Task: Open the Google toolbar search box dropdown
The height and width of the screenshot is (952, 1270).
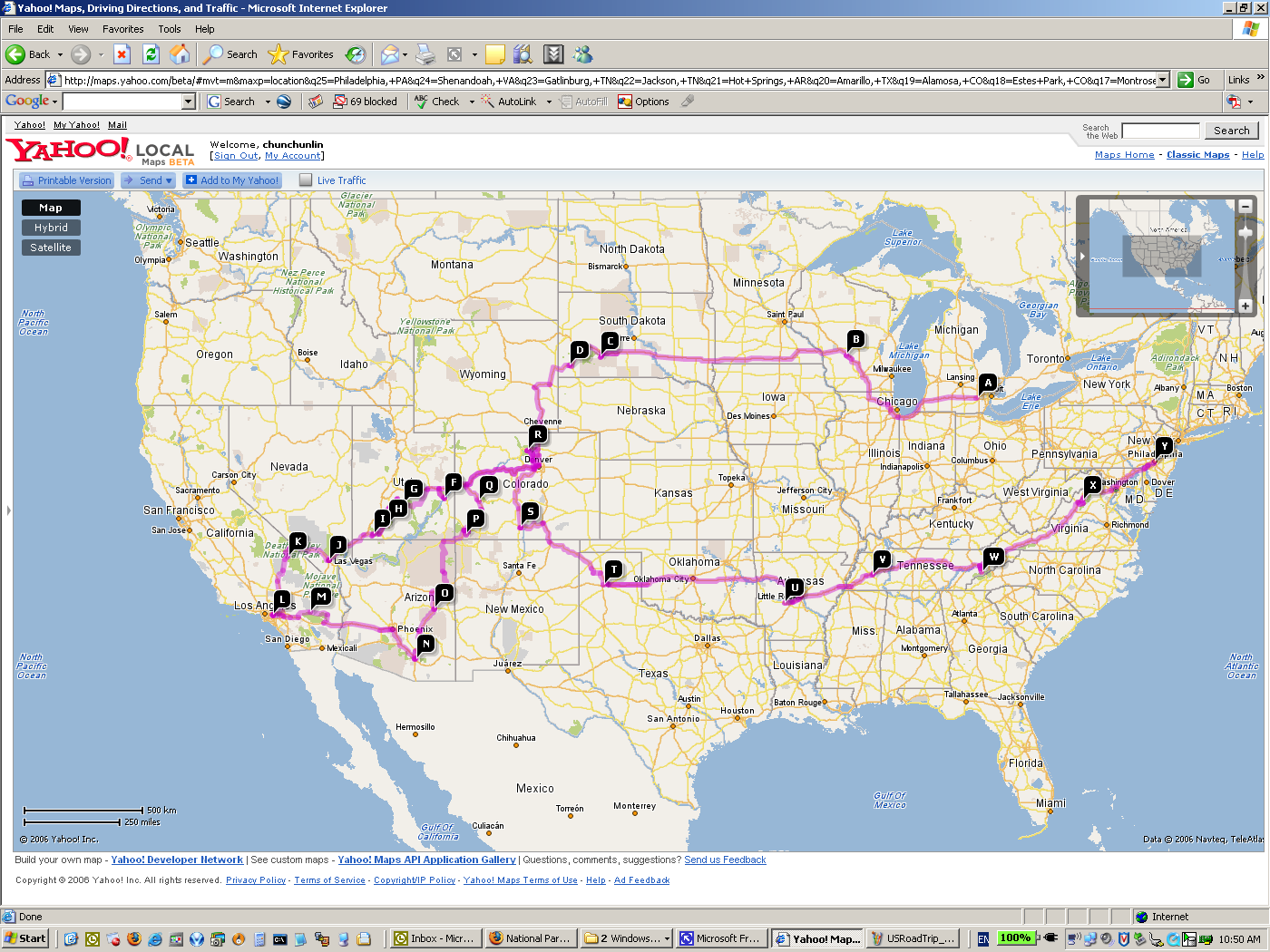Action: 189,102
